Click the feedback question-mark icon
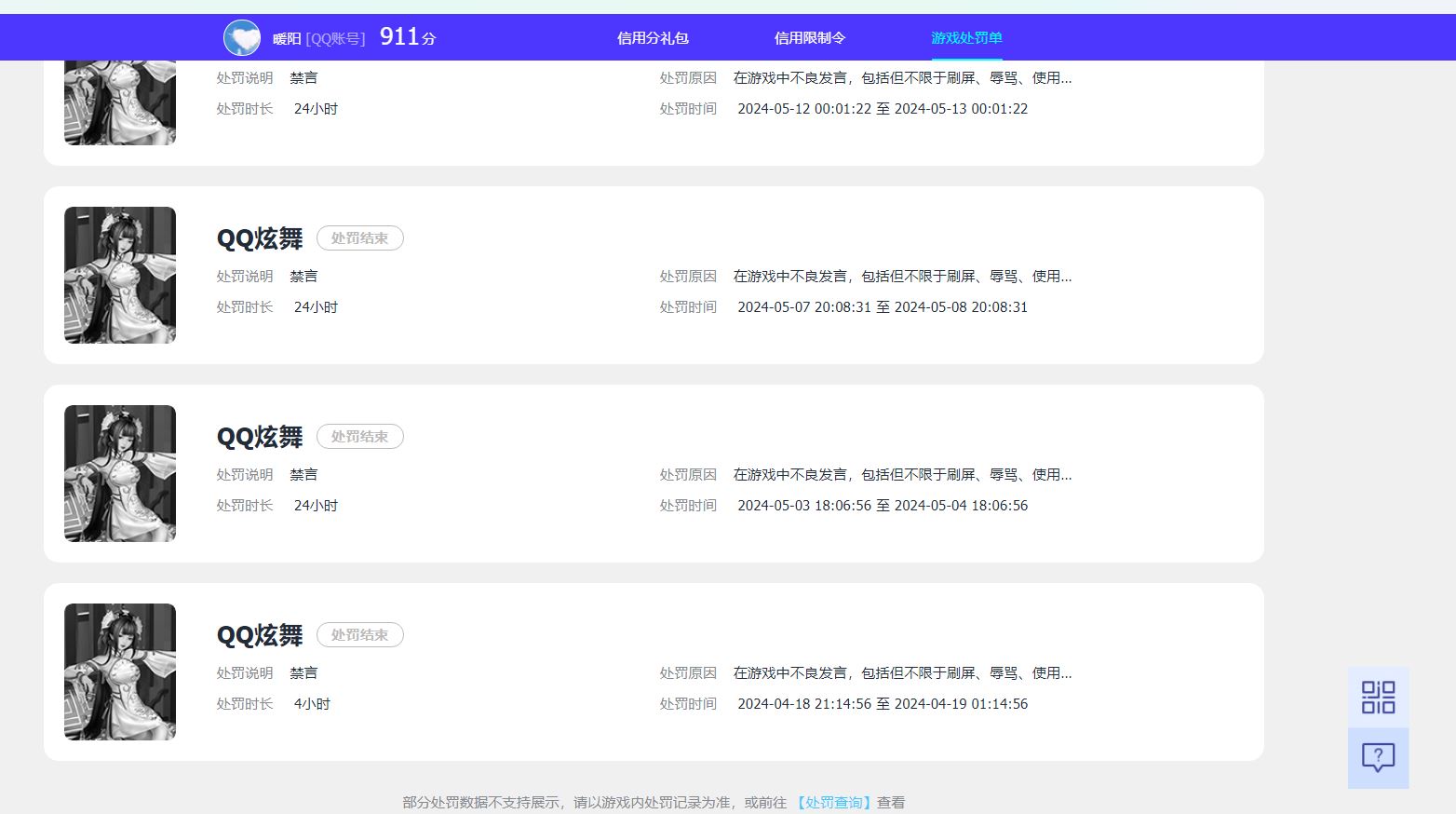The height and width of the screenshot is (814, 1456). 1378,757
